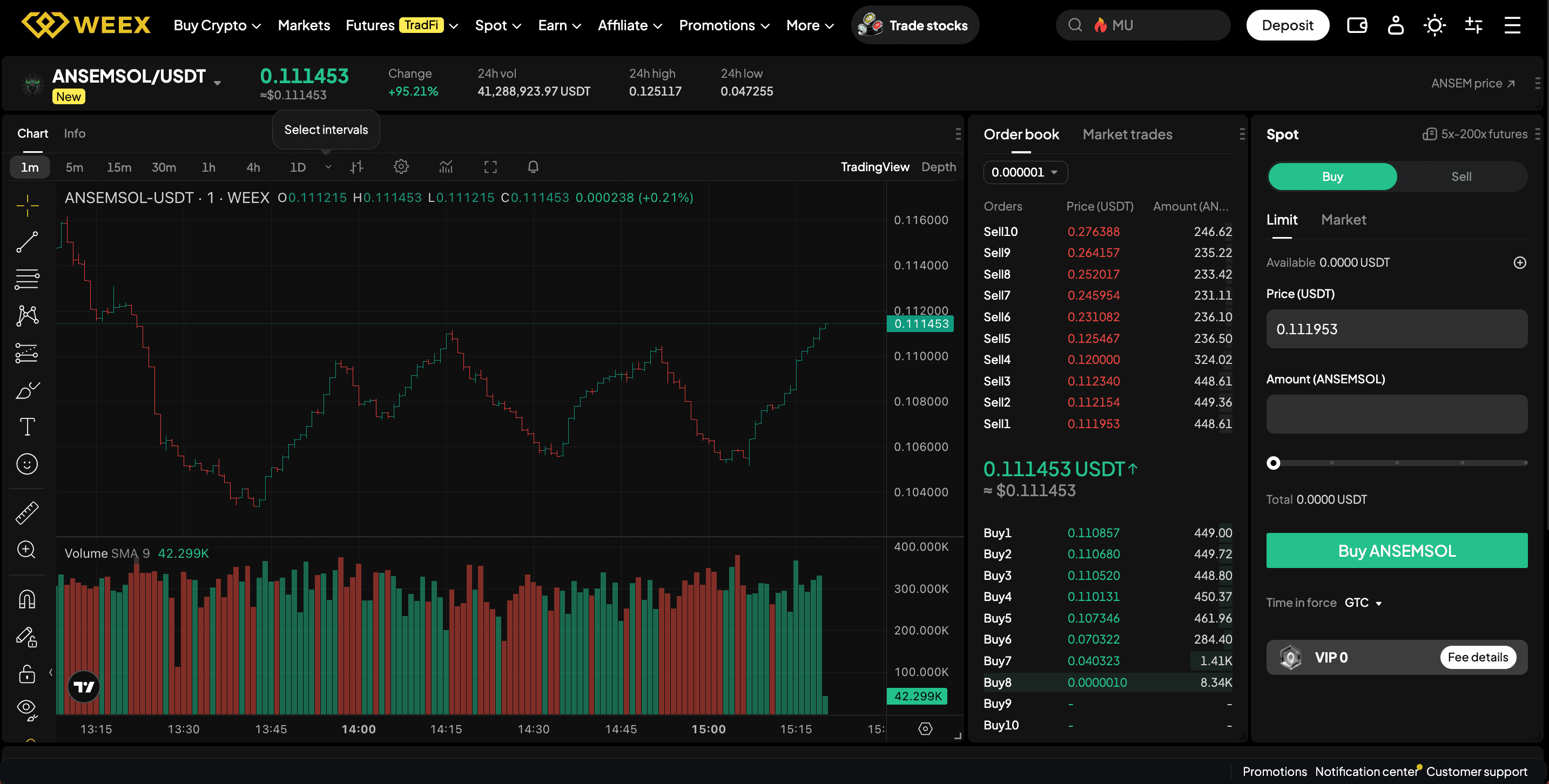Viewport: 1549px width, 784px height.
Task: Expand the ANSEMSOL/USDT pair selector
Action: tap(217, 83)
